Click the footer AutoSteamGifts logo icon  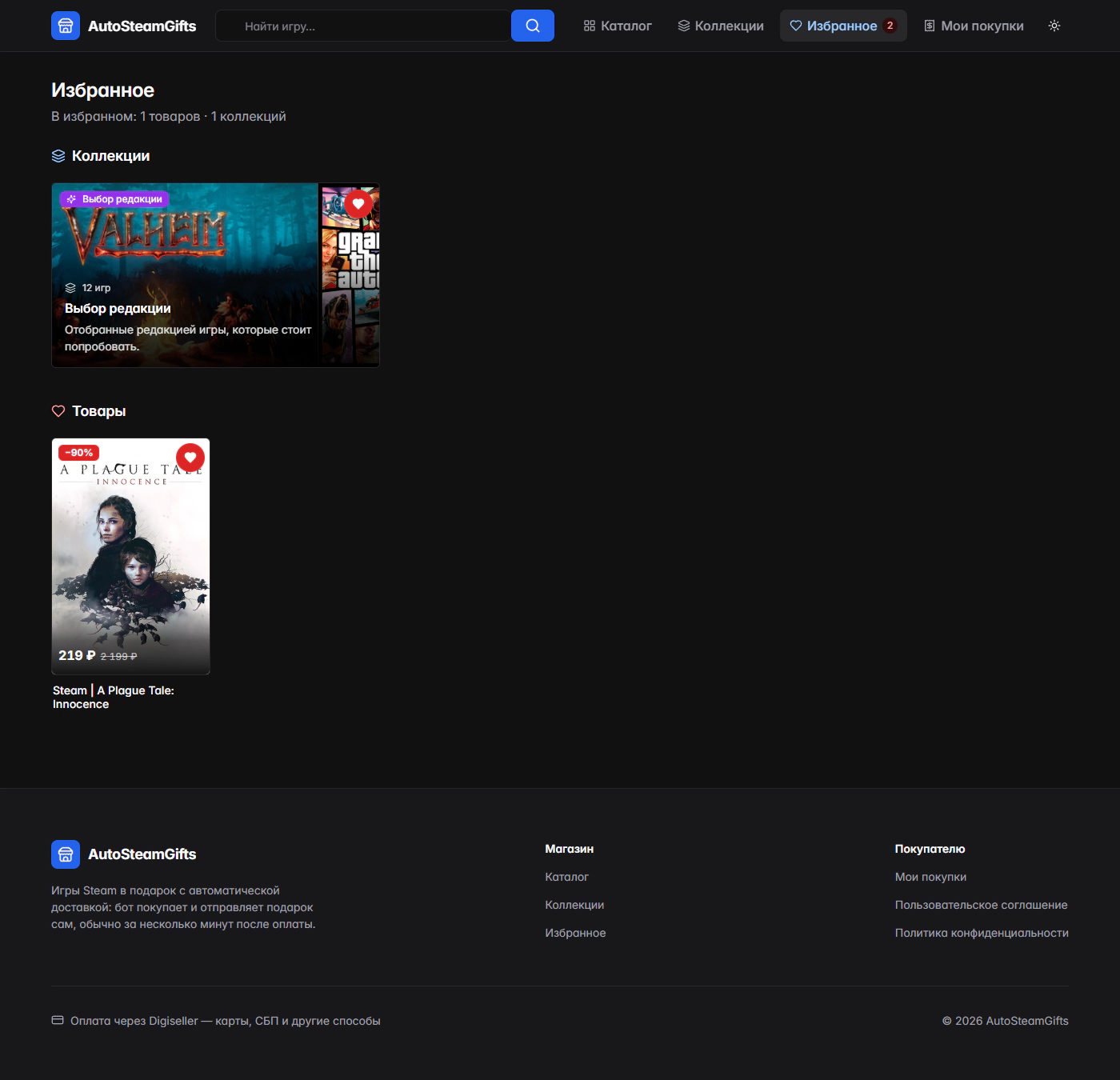[x=66, y=854]
